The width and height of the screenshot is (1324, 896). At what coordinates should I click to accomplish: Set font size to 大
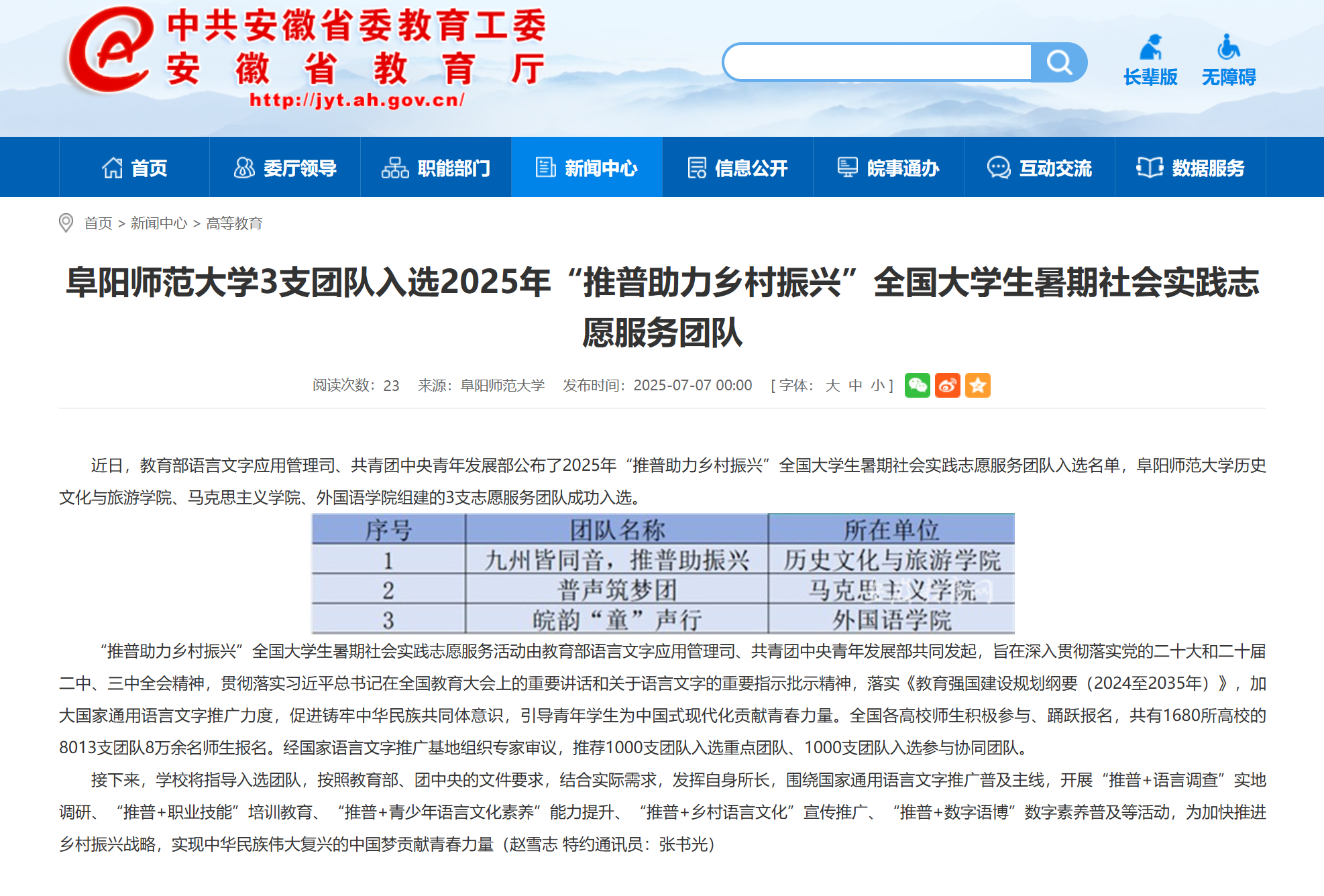tap(832, 386)
